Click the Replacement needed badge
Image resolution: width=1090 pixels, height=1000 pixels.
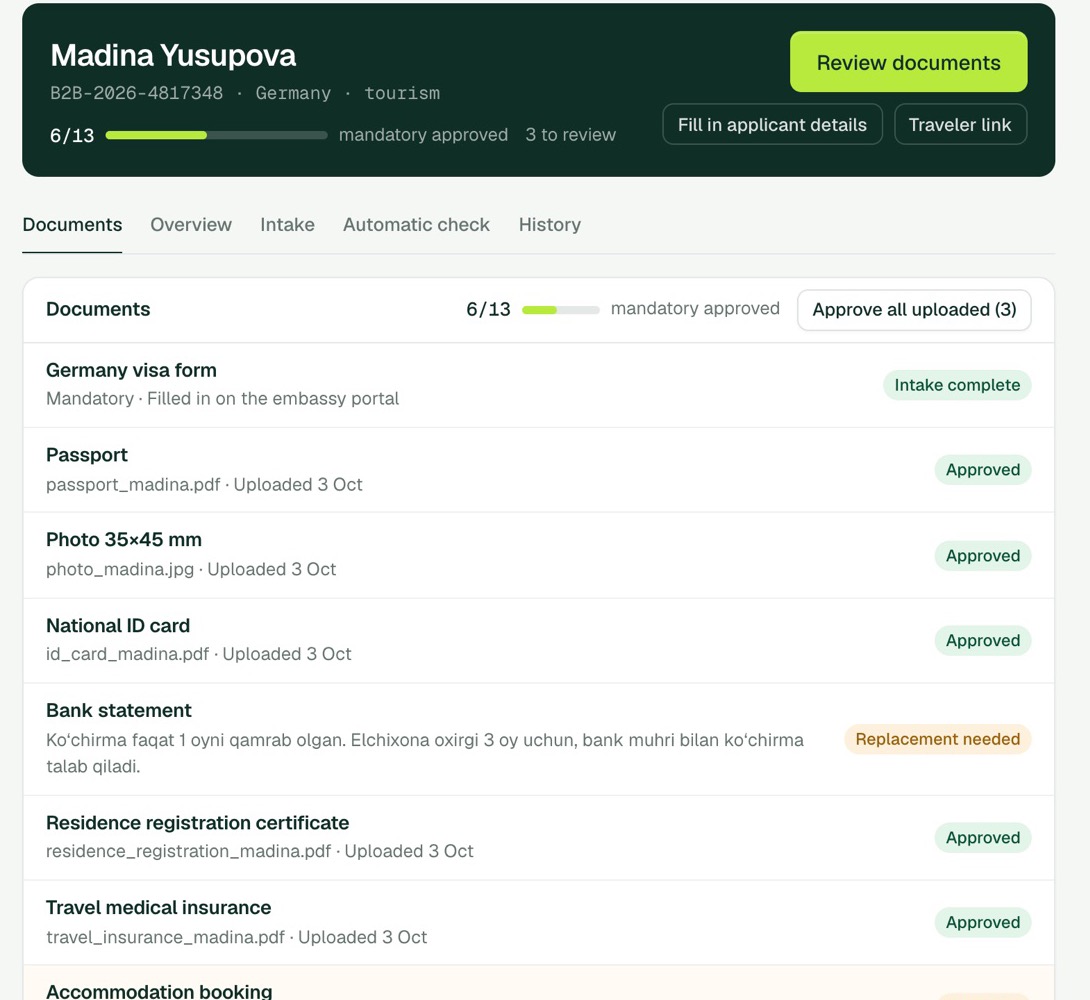[x=937, y=739]
